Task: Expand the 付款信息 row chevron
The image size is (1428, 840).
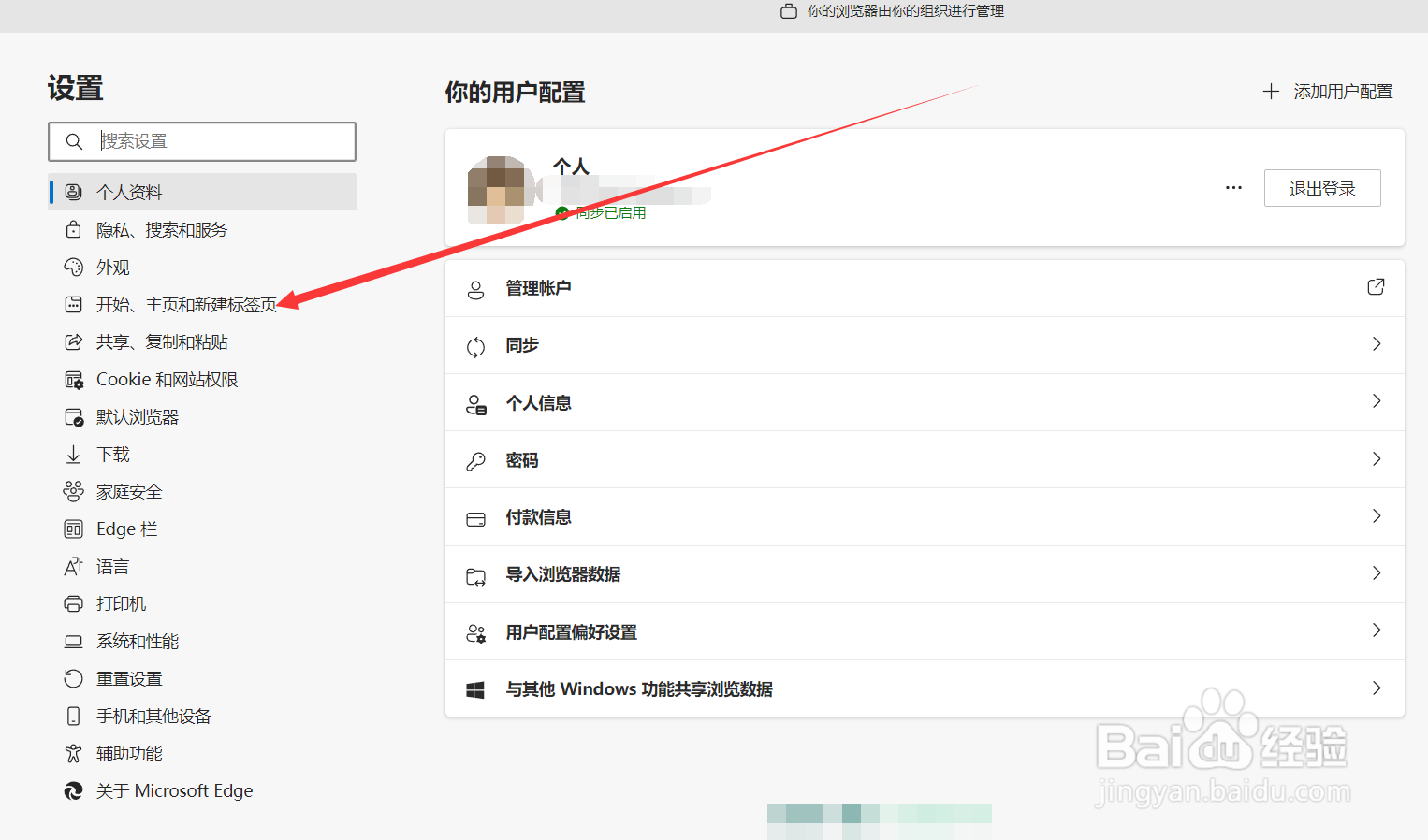Action: [1377, 515]
